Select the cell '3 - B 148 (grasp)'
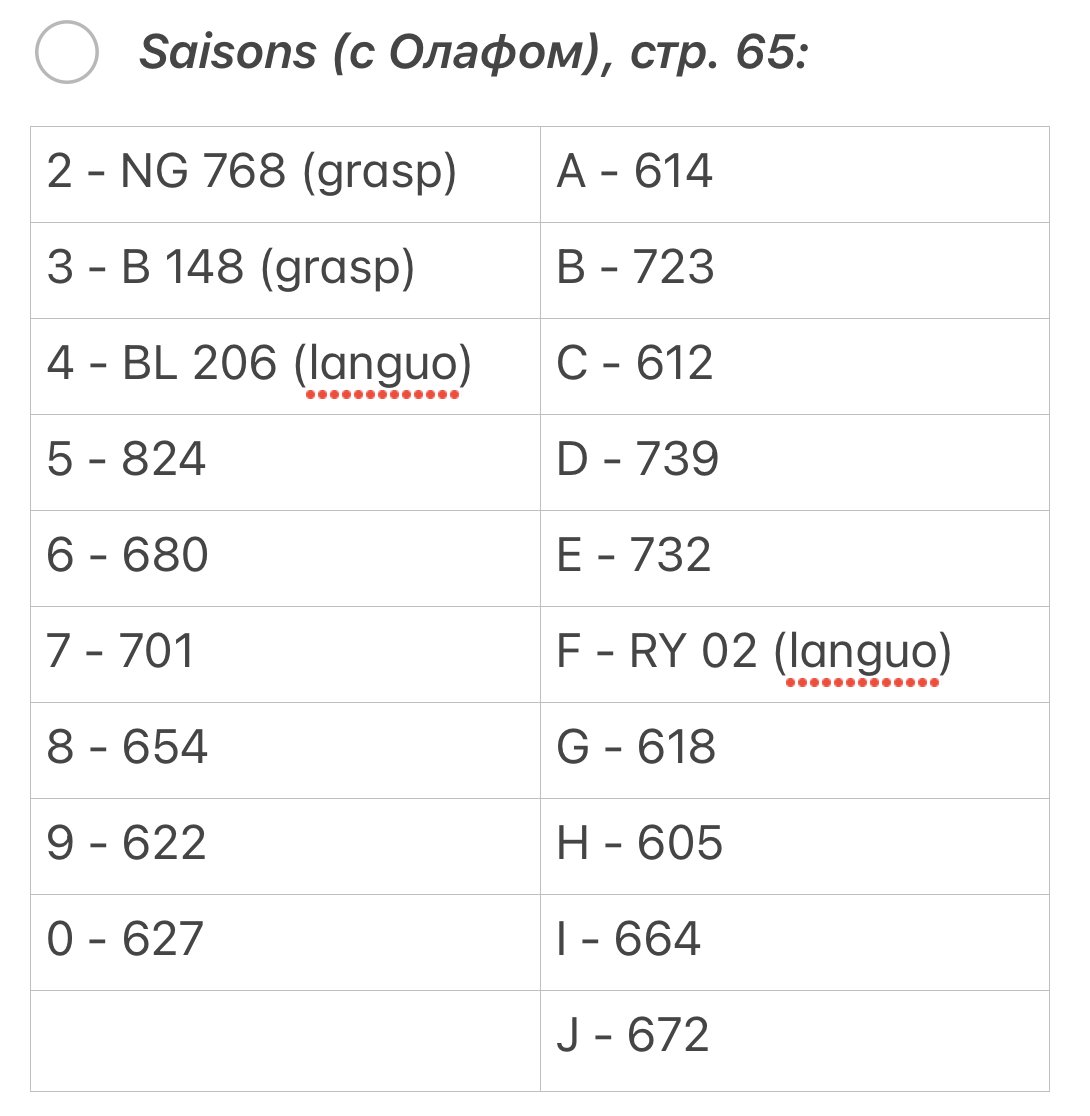The image size is (1090, 1116). 285,270
